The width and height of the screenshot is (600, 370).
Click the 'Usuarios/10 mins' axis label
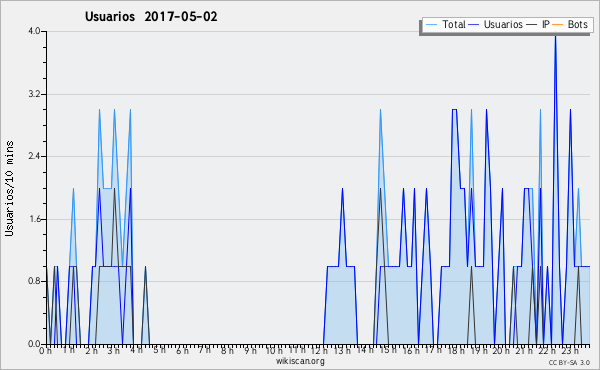9,188
